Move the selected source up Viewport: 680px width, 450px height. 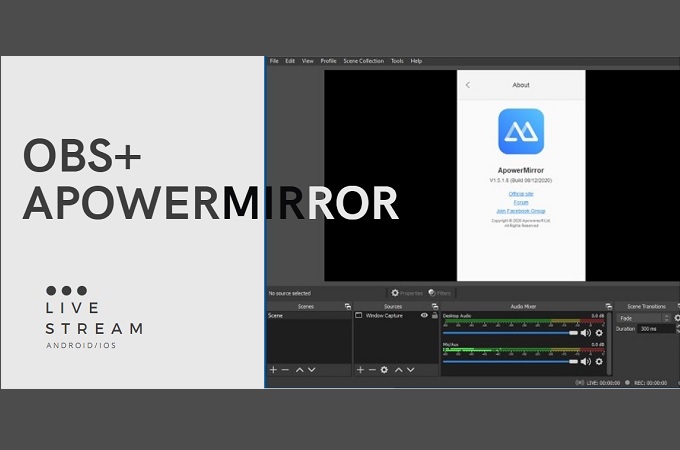click(398, 370)
